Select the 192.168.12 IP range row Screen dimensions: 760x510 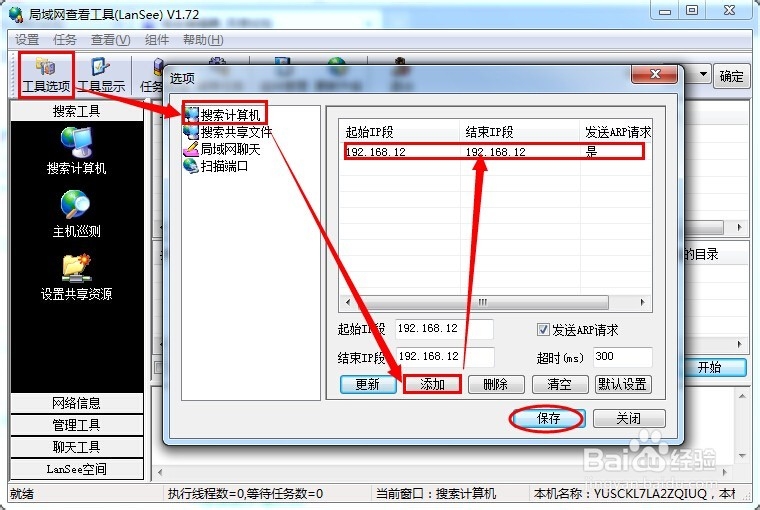pyautogui.click(x=494, y=152)
